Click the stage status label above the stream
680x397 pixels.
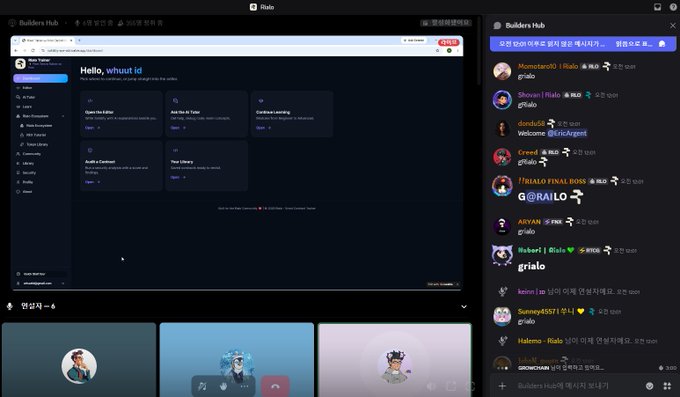click(x=446, y=23)
